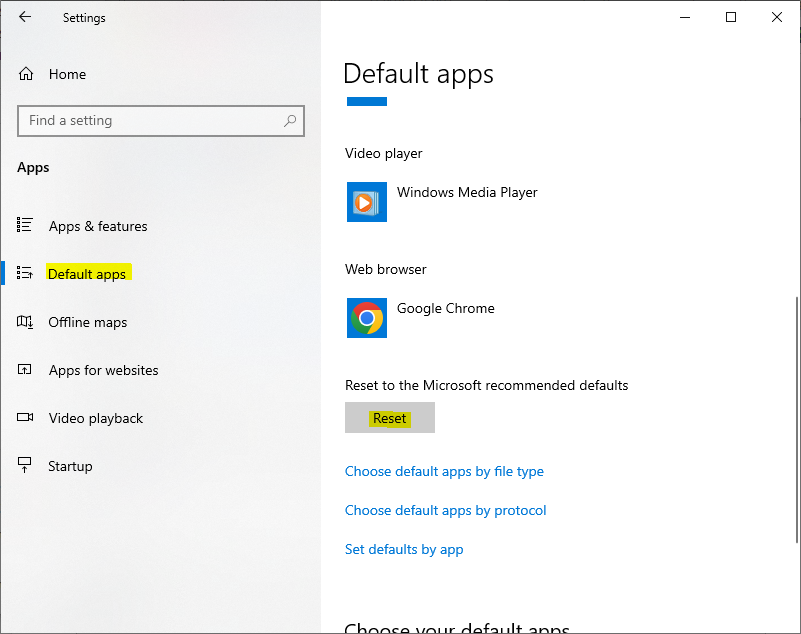This screenshot has height=634, width=801.
Task: Open Offline maps settings
Action: pos(88,322)
